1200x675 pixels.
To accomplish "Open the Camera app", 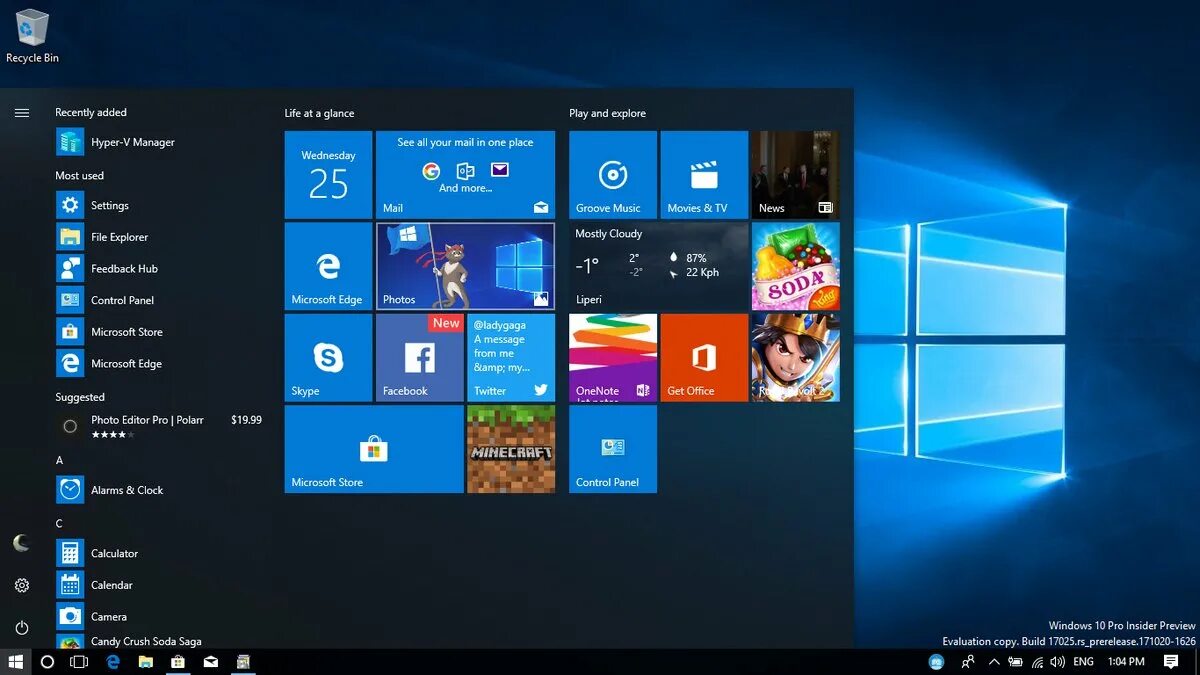I will (160, 617).
